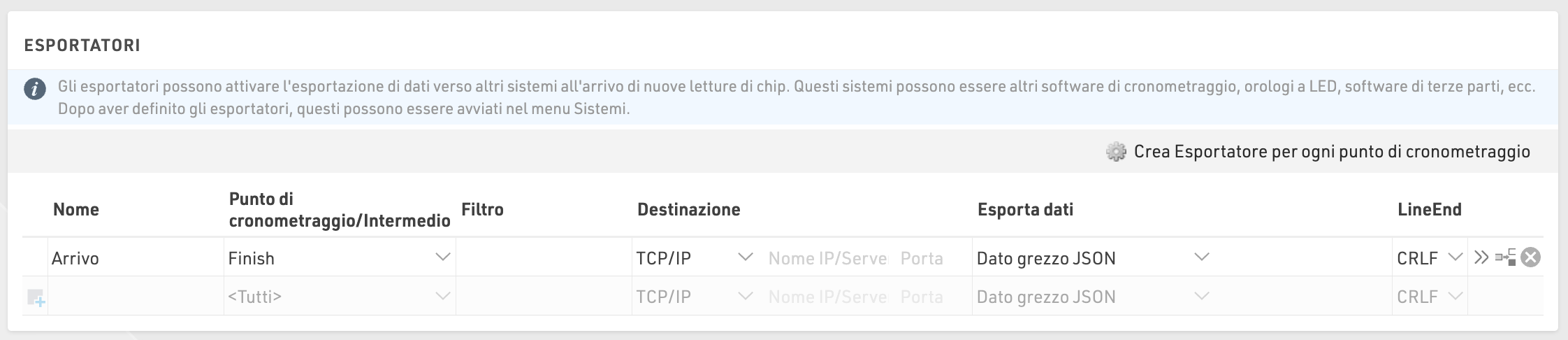Open the new row's Dato grezzo JSON dropdown

pyautogui.click(x=1201, y=297)
